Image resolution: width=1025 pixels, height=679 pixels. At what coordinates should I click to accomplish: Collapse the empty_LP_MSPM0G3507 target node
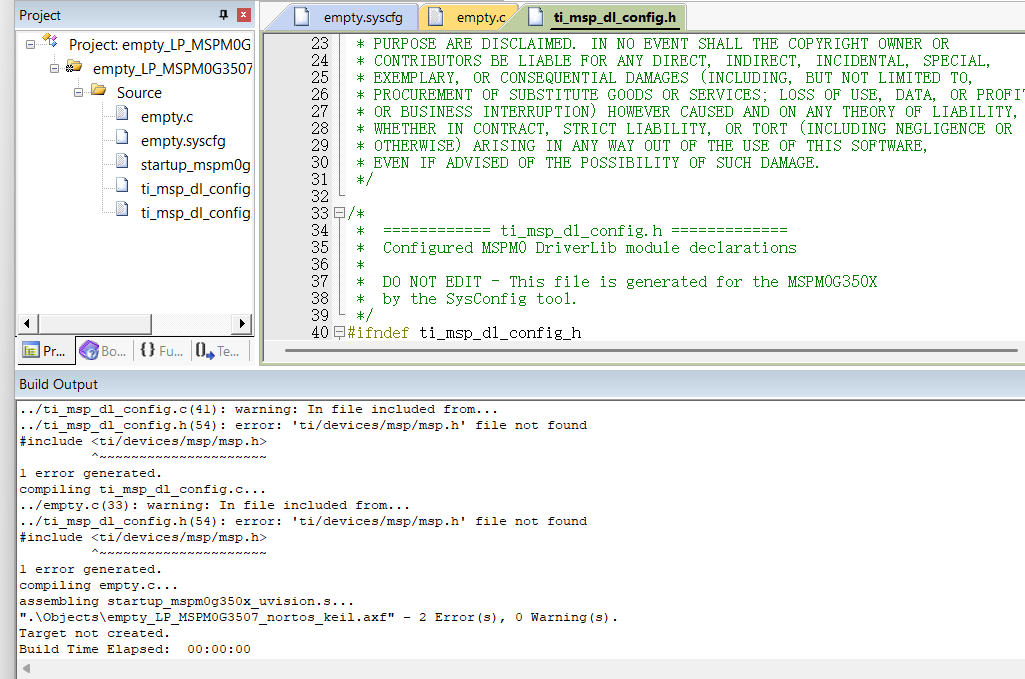point(54,68)
